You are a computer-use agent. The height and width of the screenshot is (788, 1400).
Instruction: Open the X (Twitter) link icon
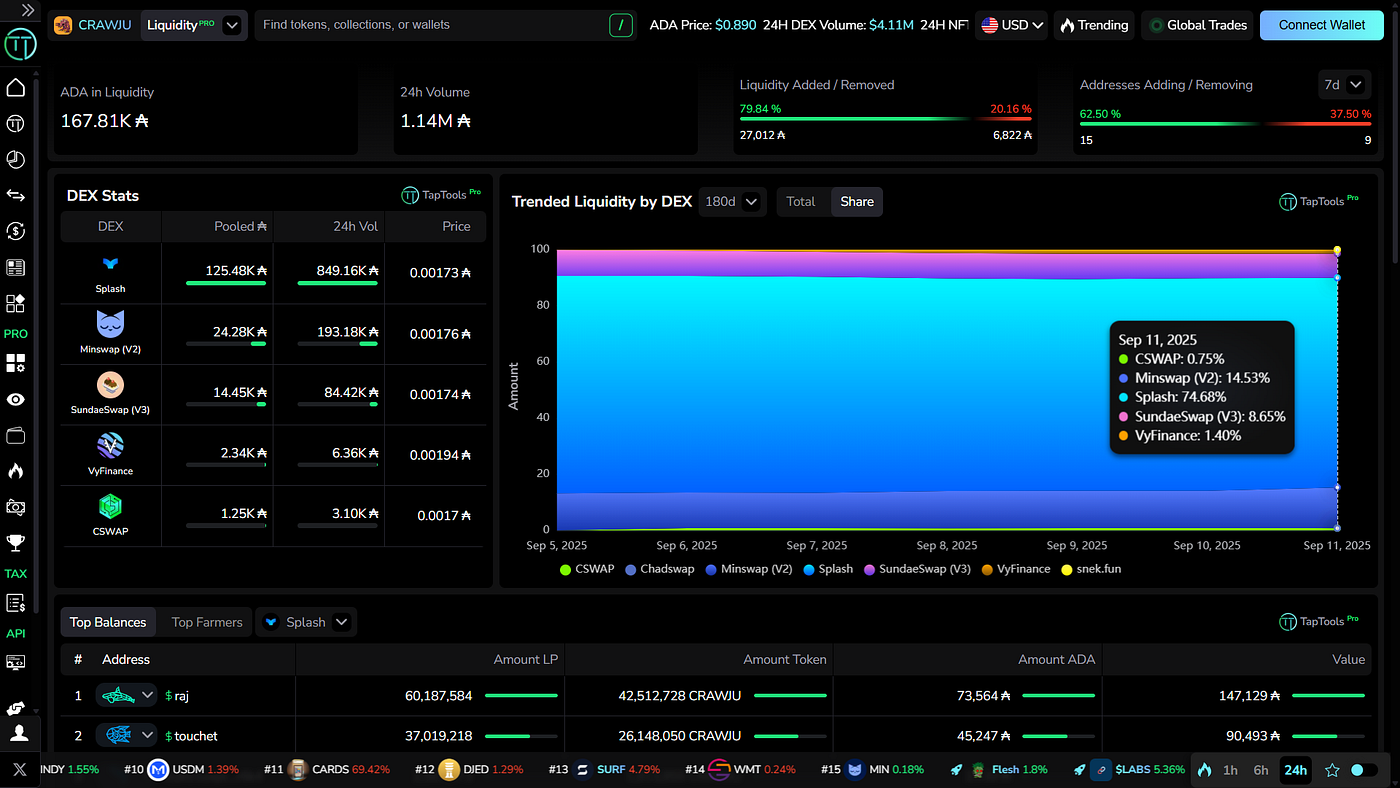point(19,769)
